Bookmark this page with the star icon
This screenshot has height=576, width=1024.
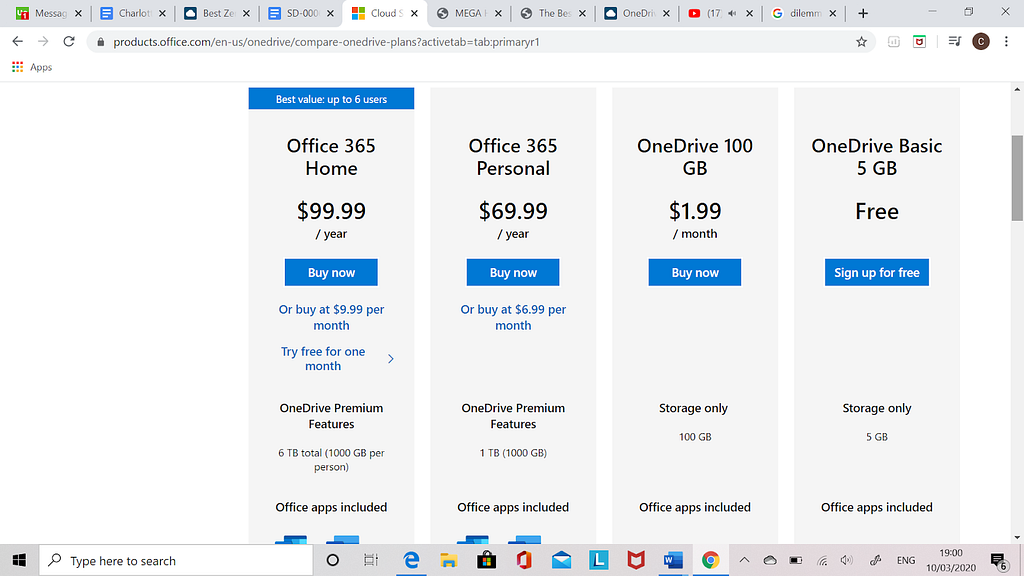[861, 42]
